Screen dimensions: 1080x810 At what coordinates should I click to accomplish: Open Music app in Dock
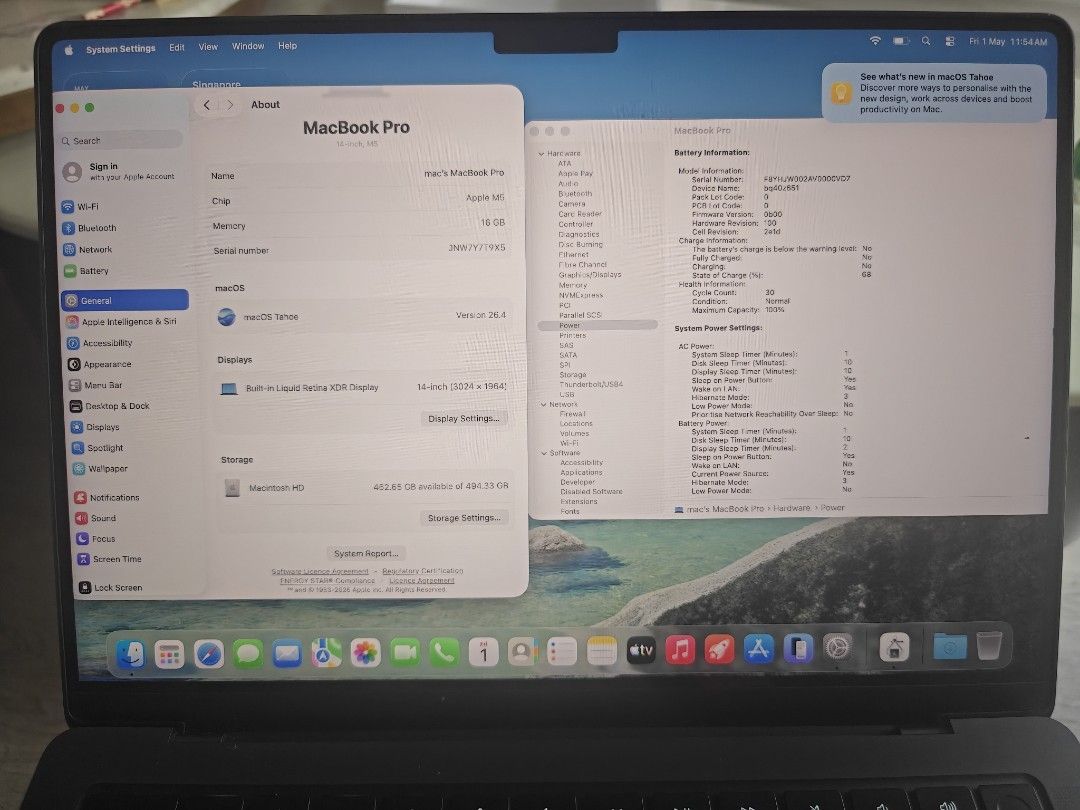click(x=680, y=650)
